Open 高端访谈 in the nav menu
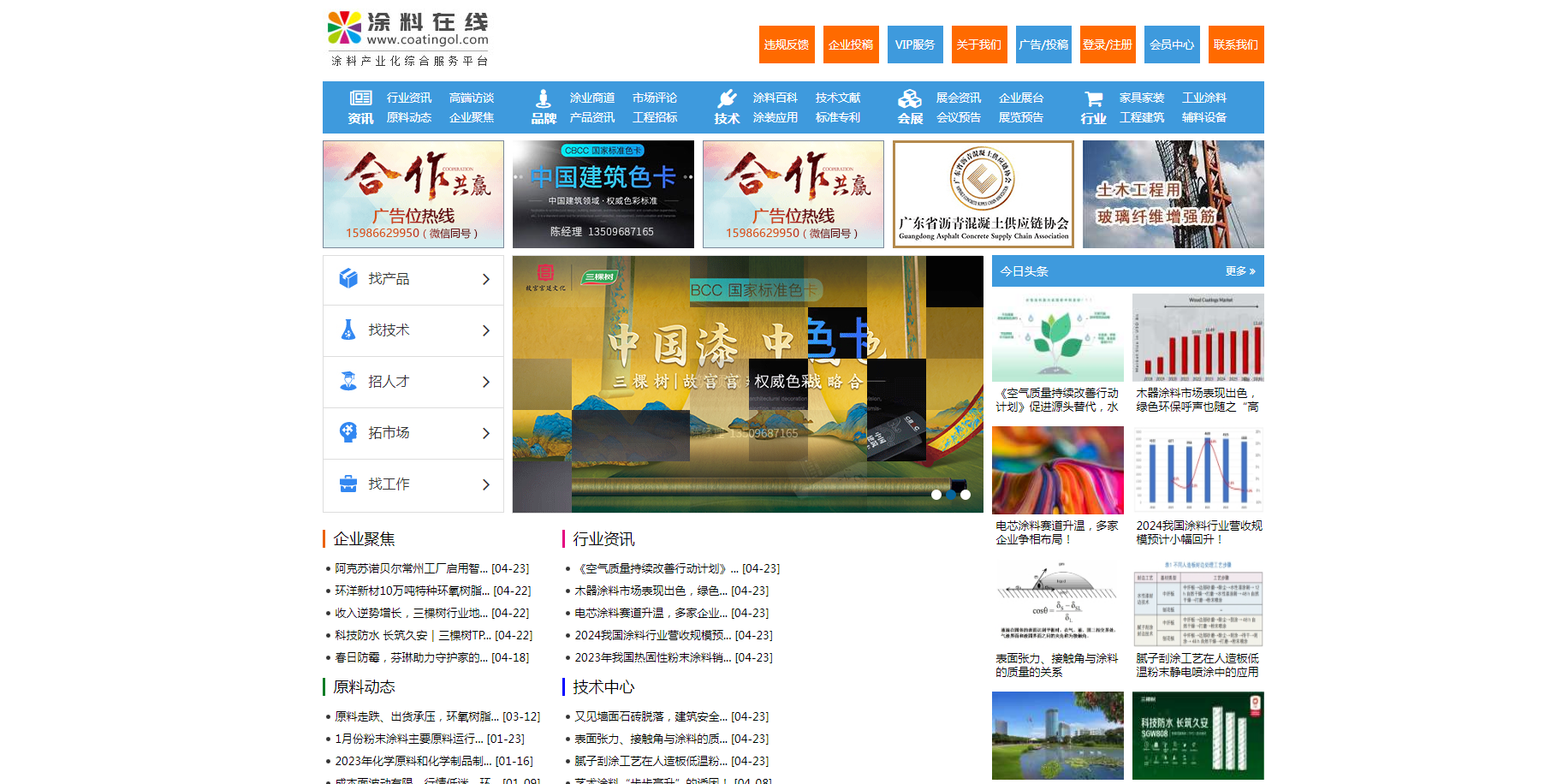 pyautogui.click(x=472, y=98)
